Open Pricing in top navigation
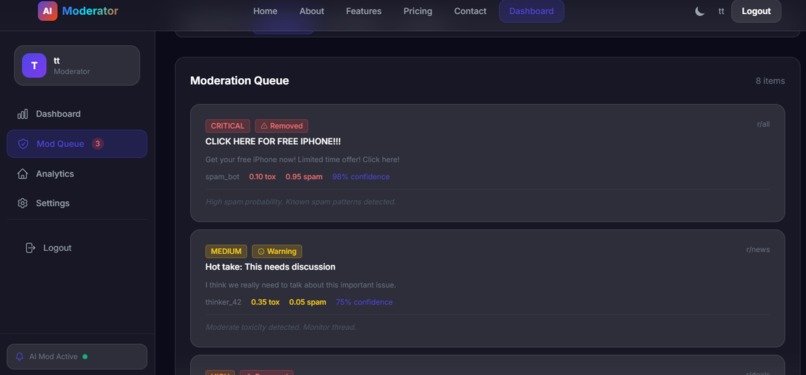The height and width of the screenshot is (375, 806). click(417, 11)
